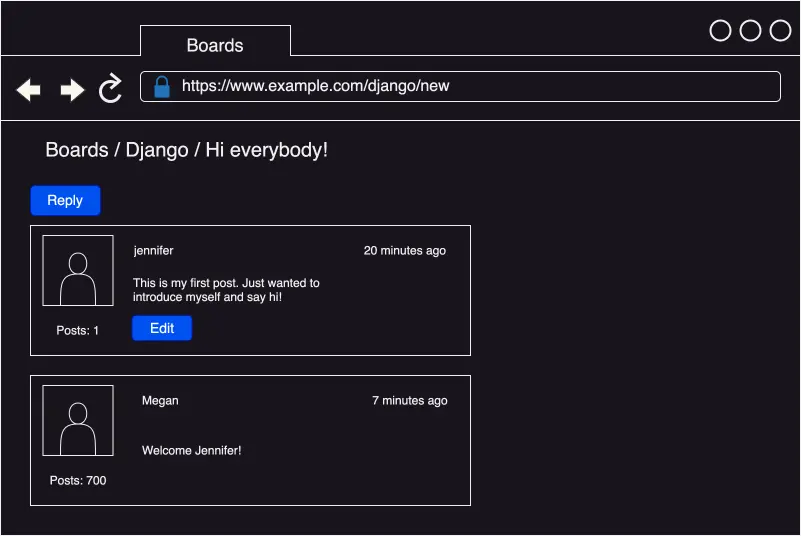
Task: Open the Boards breadcrumb link
Action: 77,150
